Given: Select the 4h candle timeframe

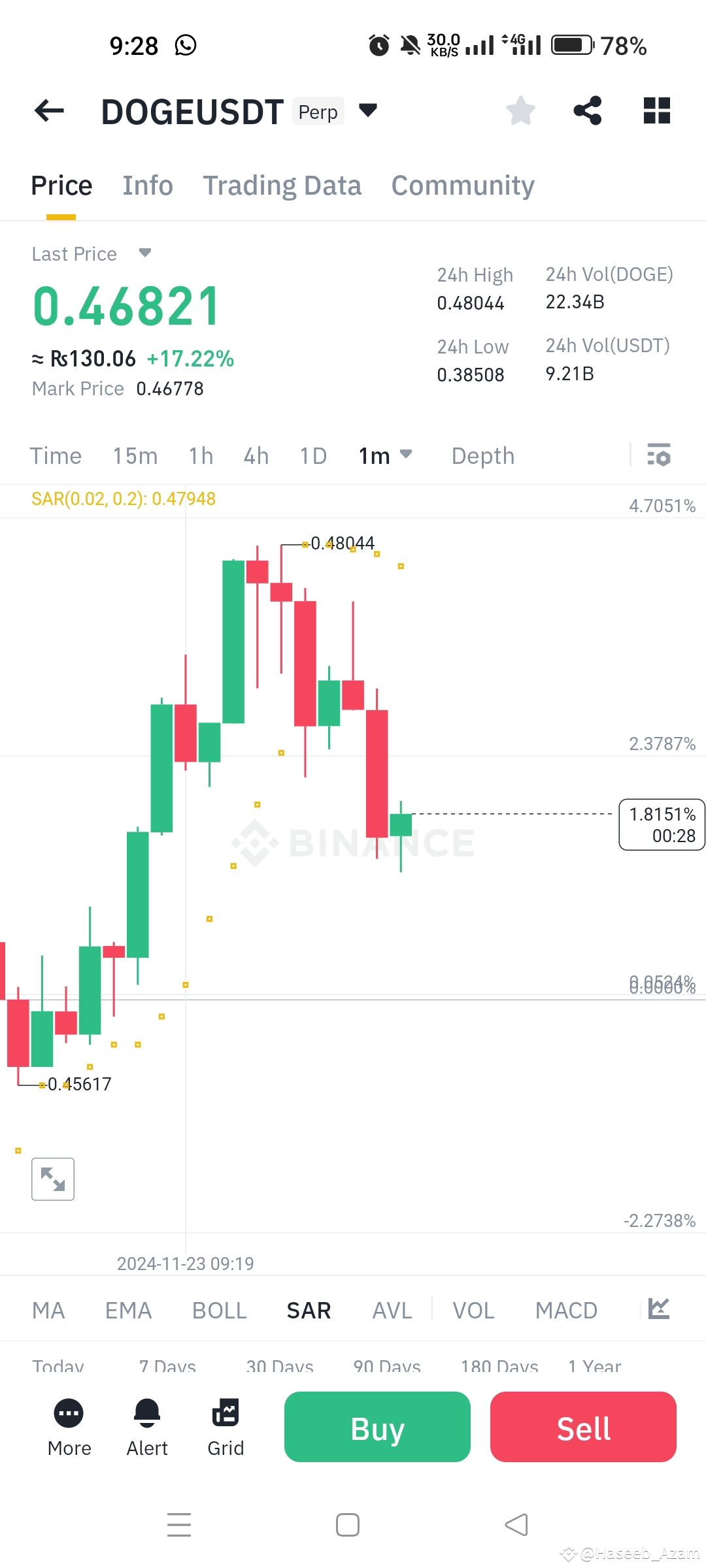Looking at the screenshot, I should [255, 455].
